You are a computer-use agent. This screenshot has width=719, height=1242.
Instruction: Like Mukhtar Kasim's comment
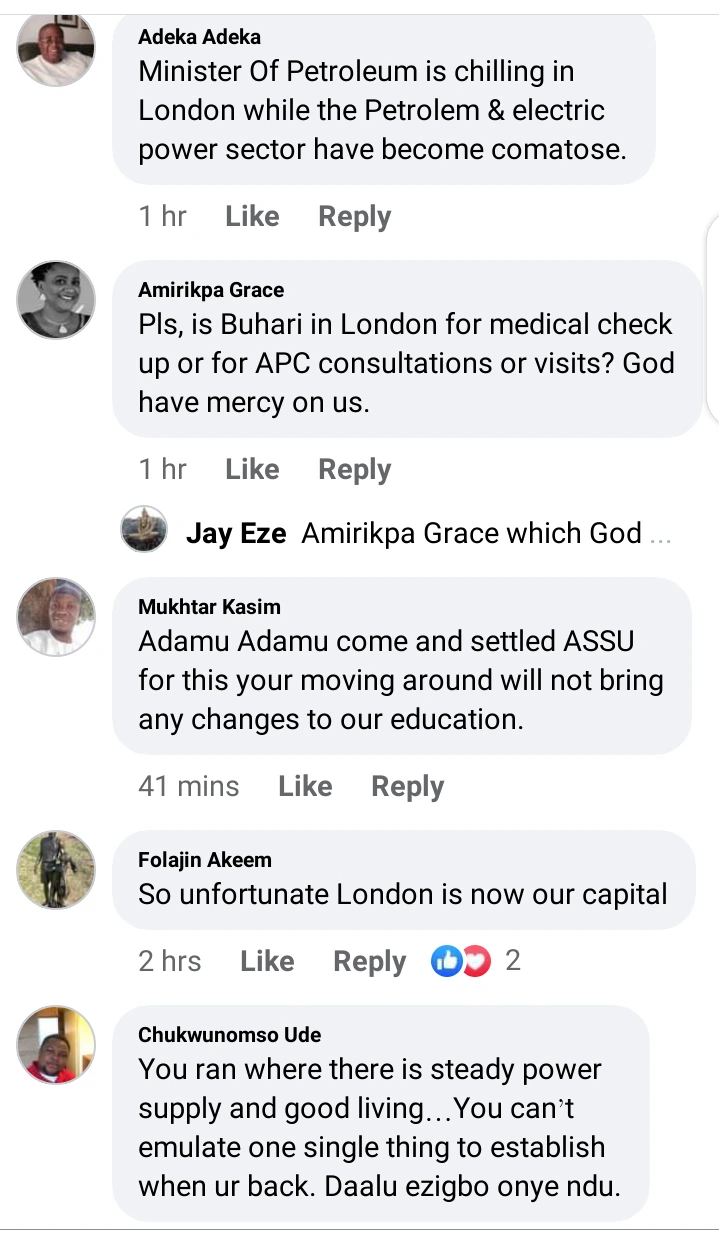305,787
